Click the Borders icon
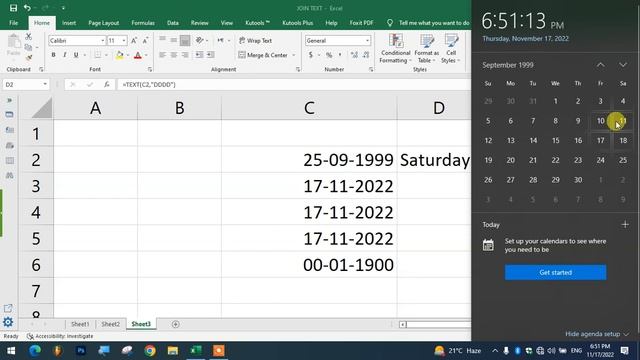 [98, 55]
